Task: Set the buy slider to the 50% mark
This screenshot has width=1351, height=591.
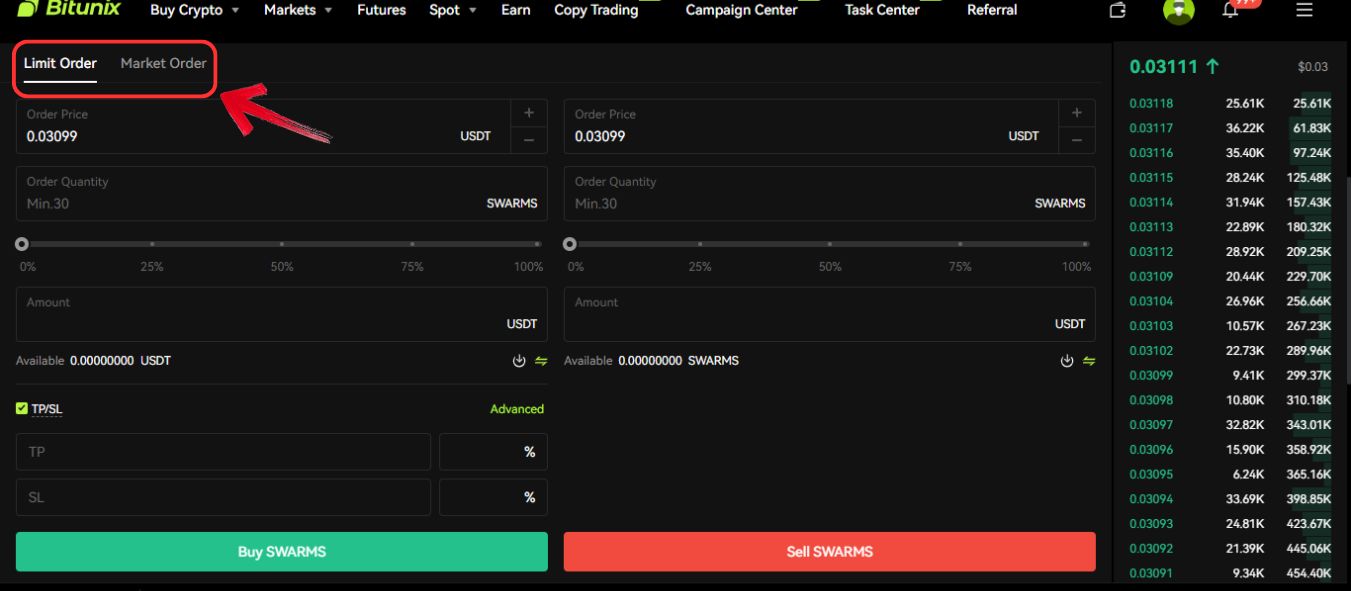Action: click(x=282, y=244)
